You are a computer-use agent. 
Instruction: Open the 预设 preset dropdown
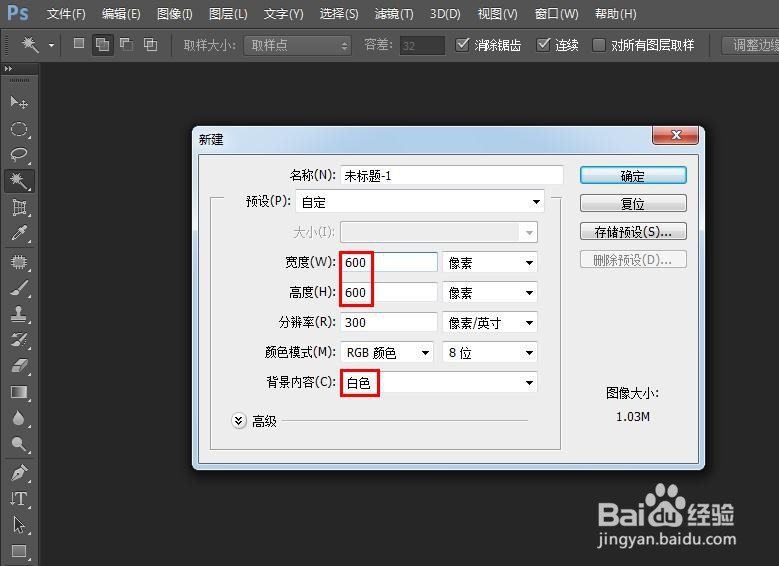(x=420, y=202)
